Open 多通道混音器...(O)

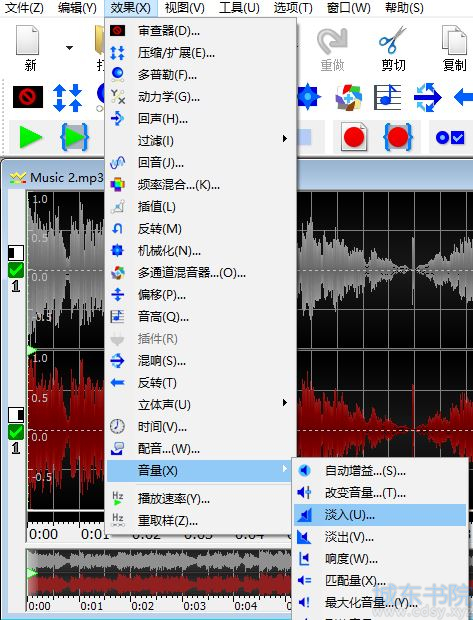pyautogui.click(x=201, y=272)
